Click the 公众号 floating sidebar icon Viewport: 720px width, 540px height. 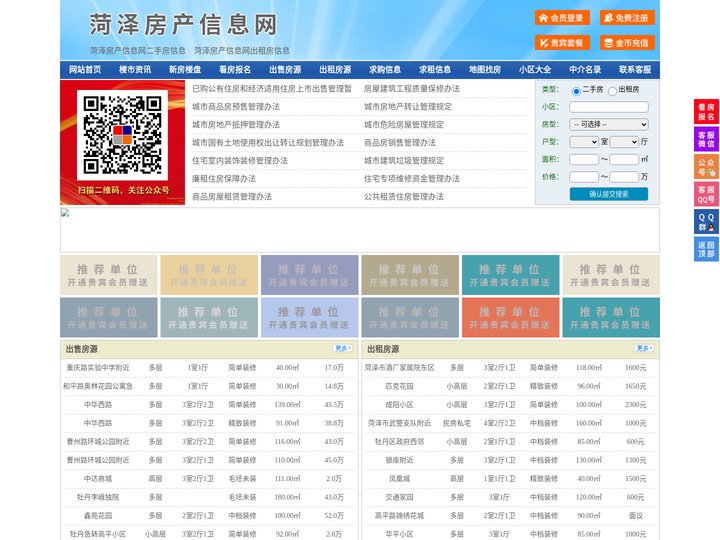pyautogui.click(x=706, y=167)
